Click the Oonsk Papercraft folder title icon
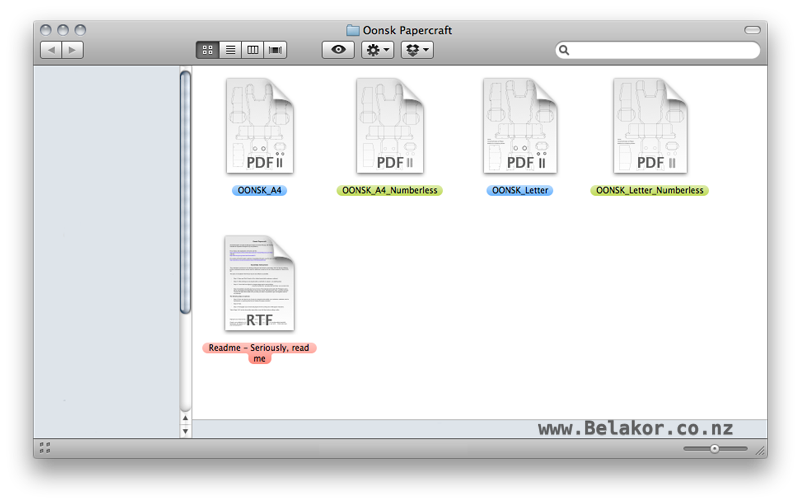This screenshot has height=503, width=800. pyautogui.click(x=353, y=30)
